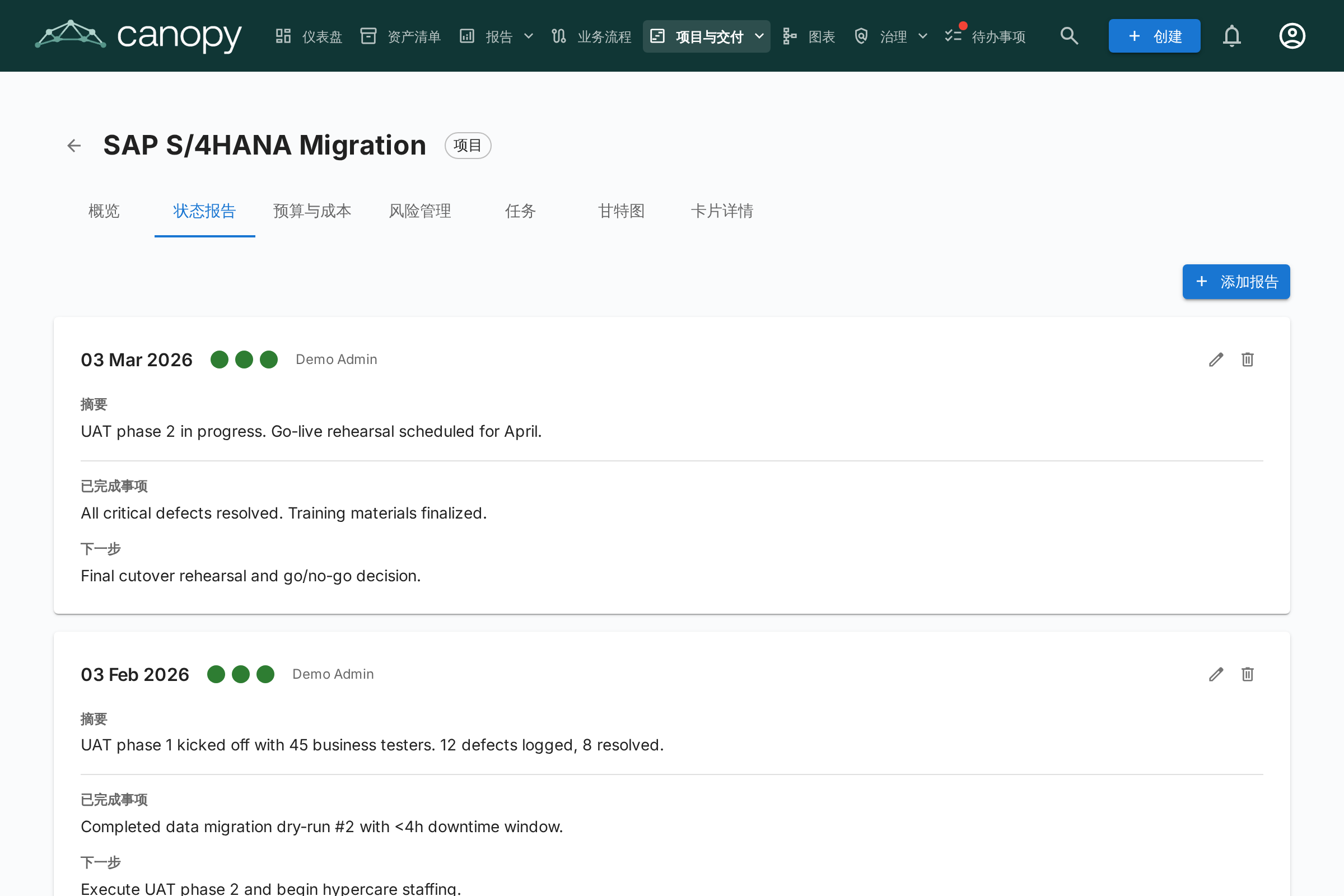
Task: Click the first green status dot for 03 Mar 2026
Action: [220, 360]
